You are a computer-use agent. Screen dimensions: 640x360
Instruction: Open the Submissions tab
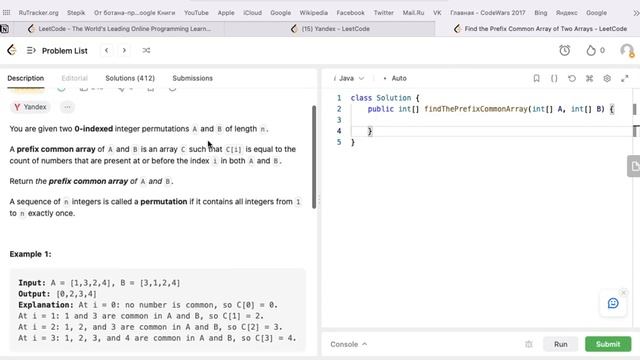coord(192,78)
